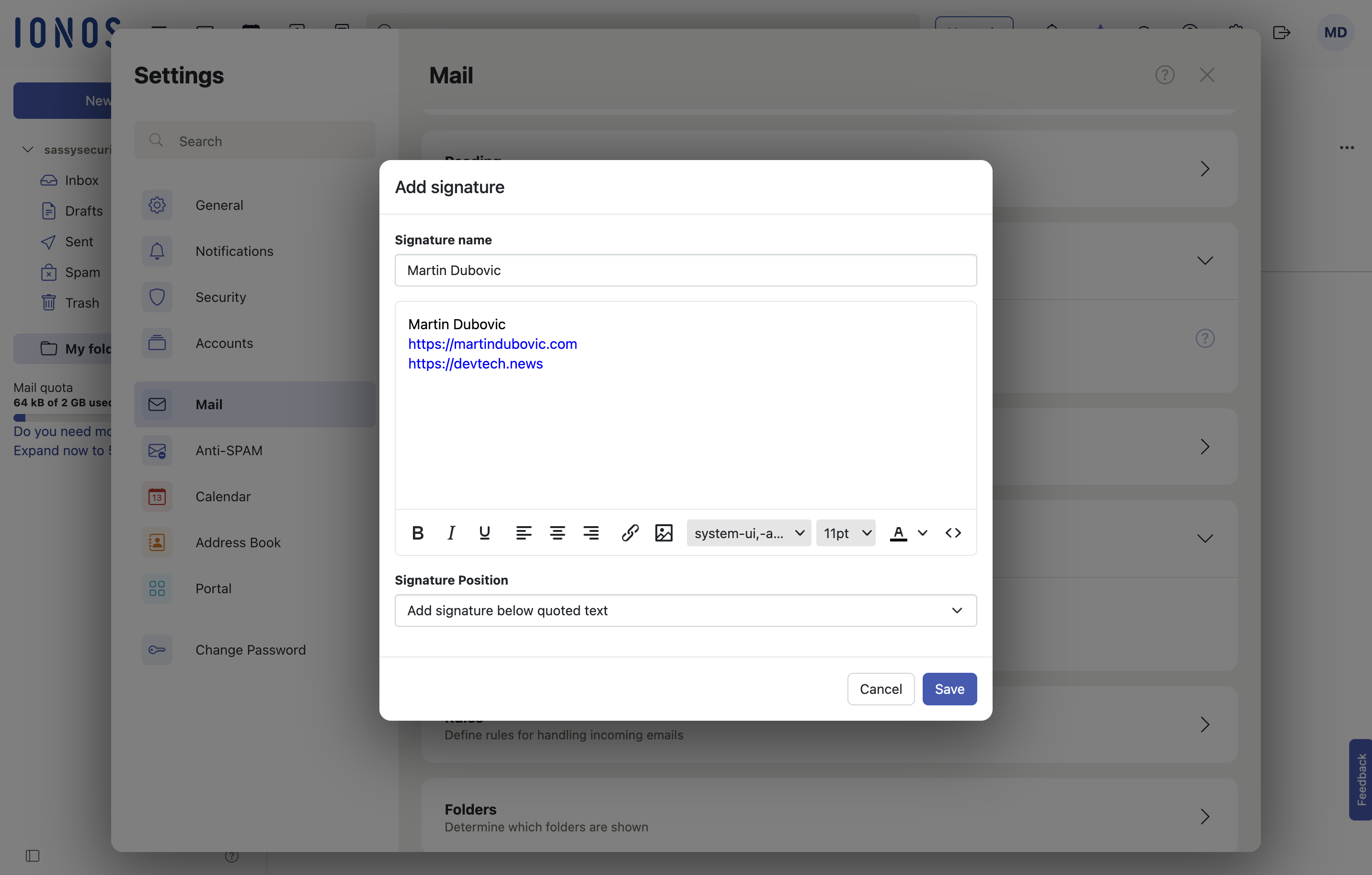Open the Anti-SPAM settings section
The width and height of the screenshot is (1372, 875).
point(229,450)
